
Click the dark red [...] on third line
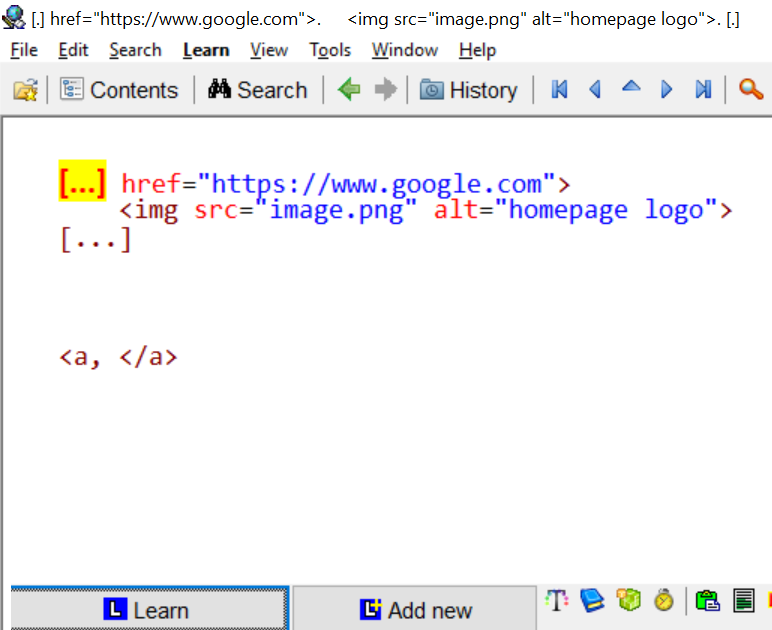(x=95, y=239)
